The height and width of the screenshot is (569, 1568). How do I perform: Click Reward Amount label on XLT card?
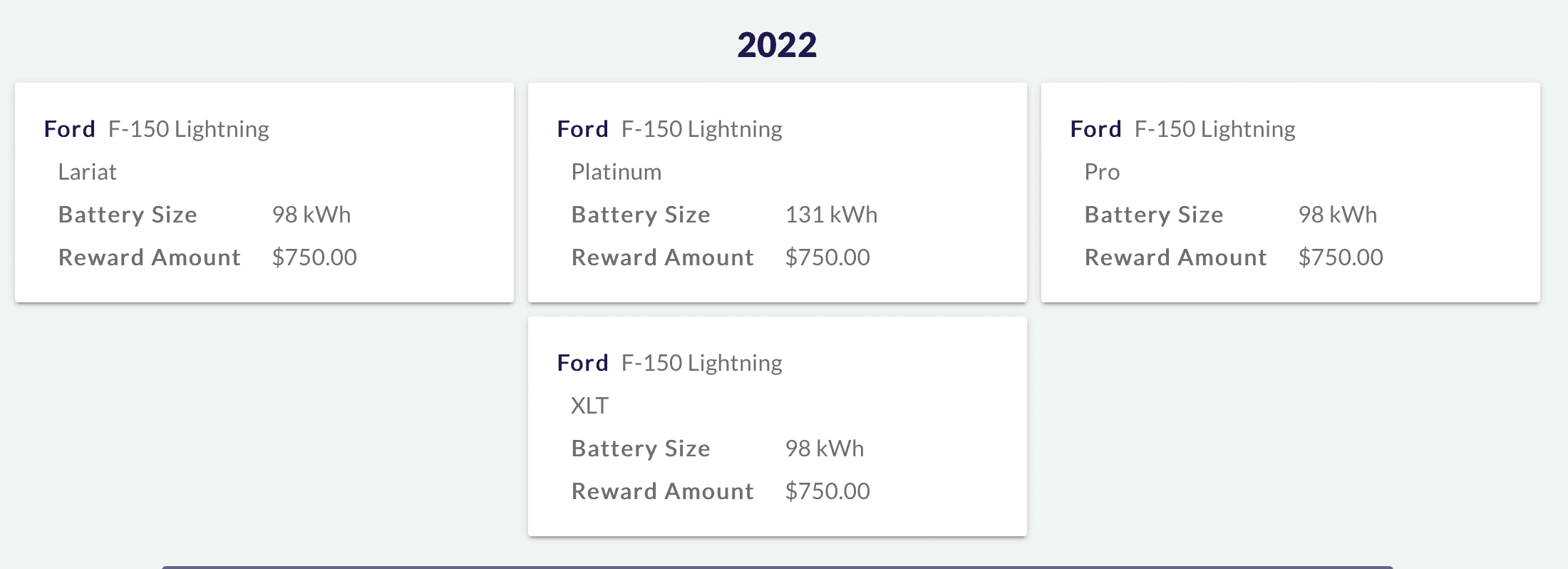662,491
